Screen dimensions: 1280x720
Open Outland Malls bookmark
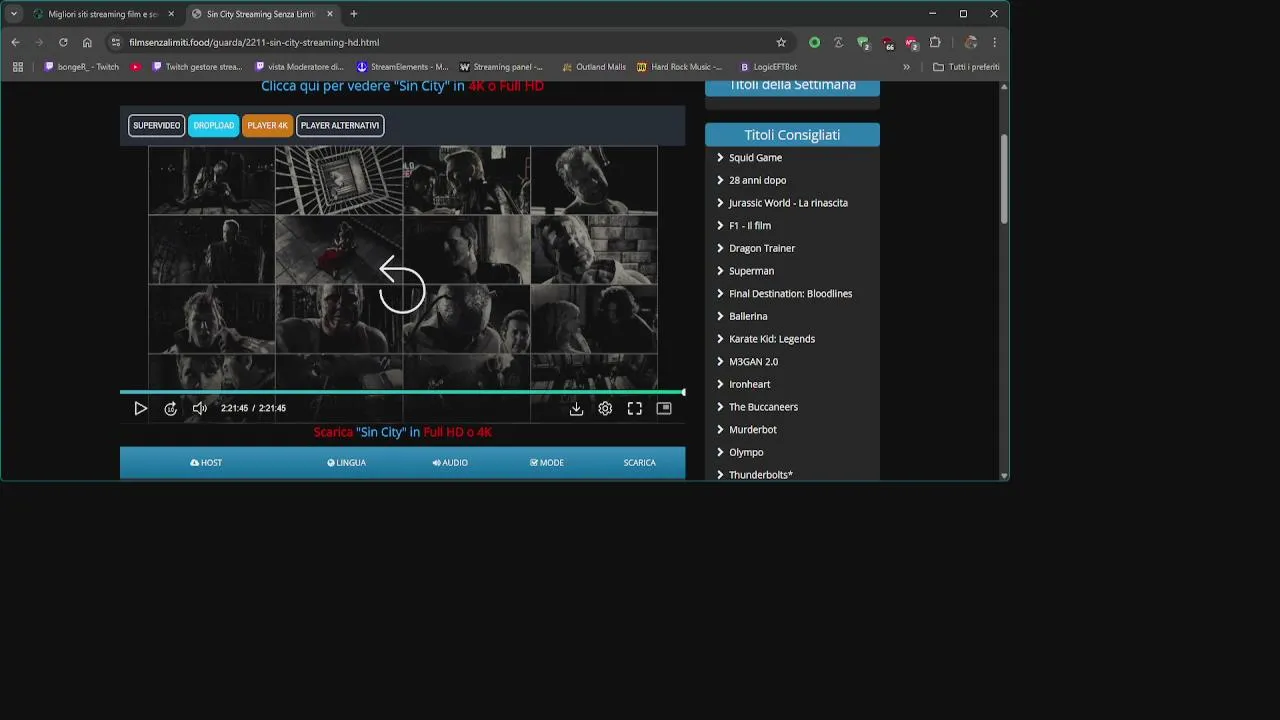[594, 67]
